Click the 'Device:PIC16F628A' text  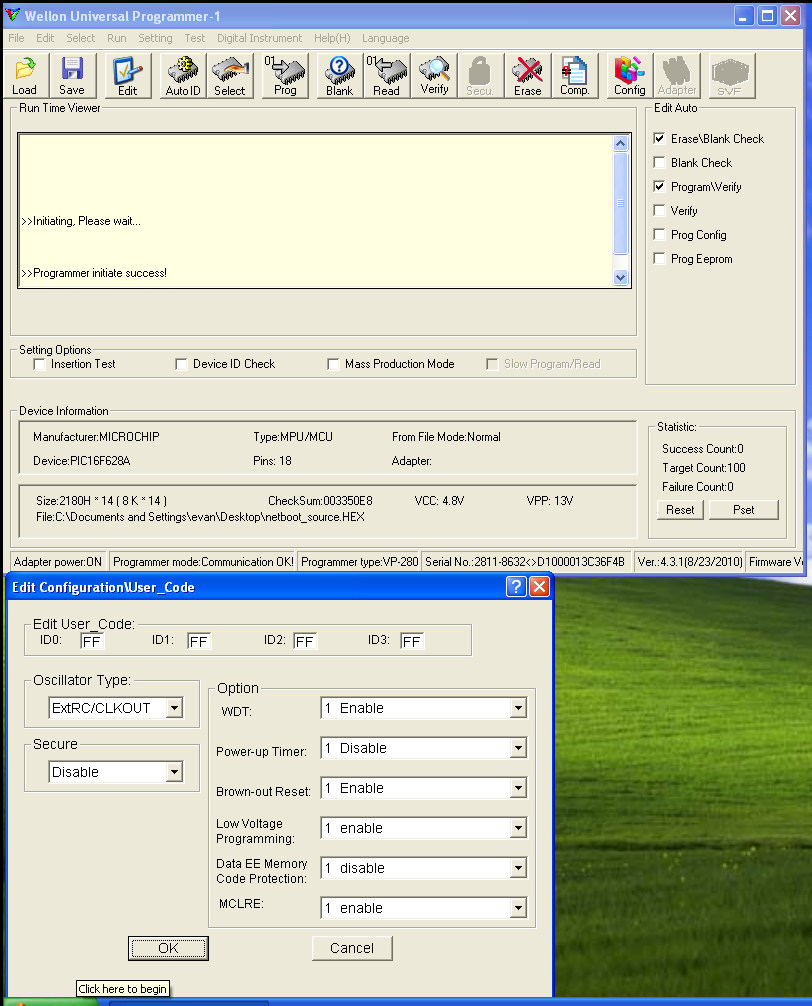[x=81, y=461]
